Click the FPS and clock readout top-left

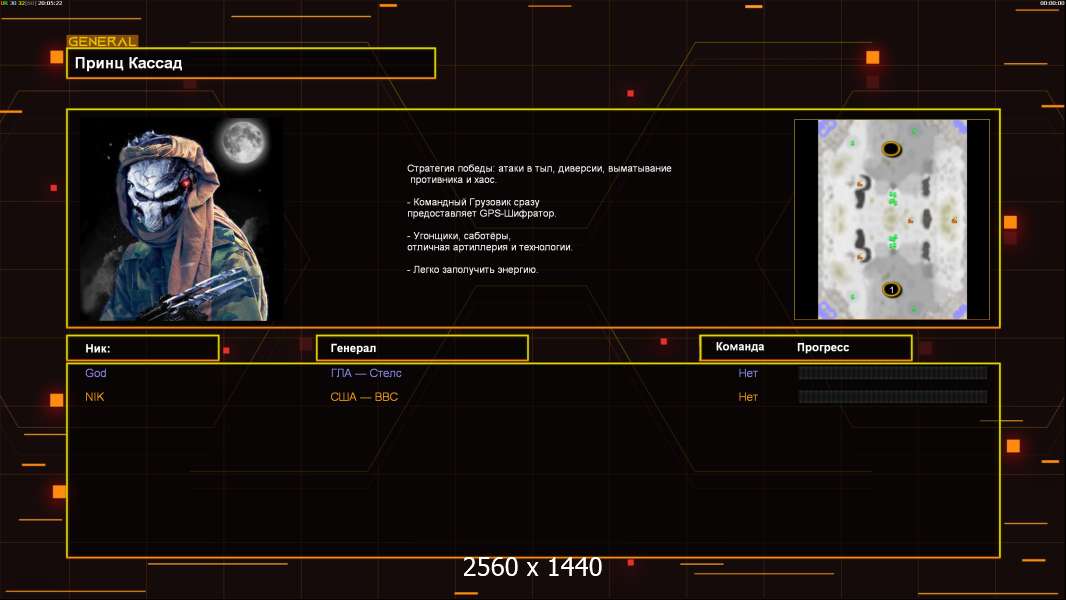32,3
